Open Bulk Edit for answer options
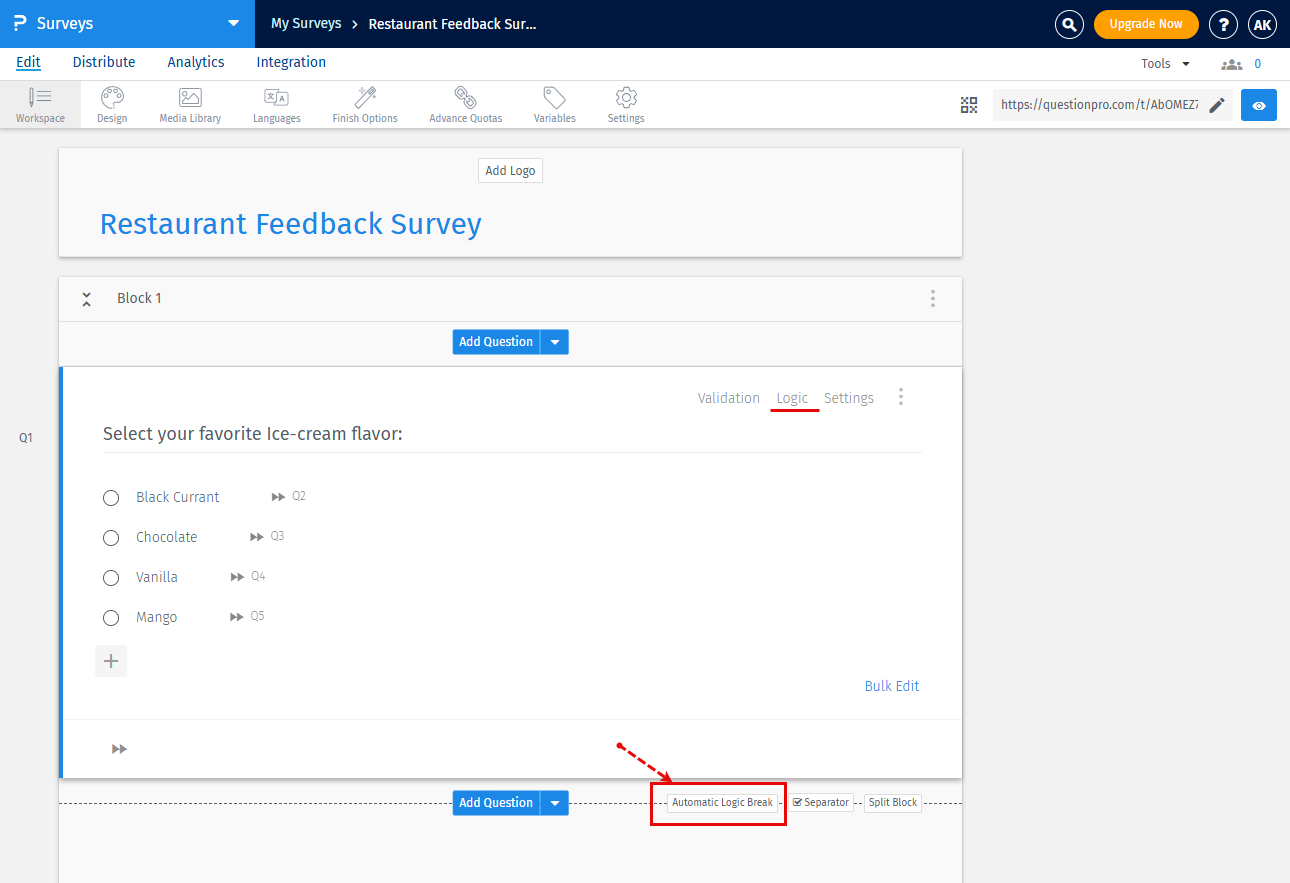The image size is (1290, 883). (891, 686)
